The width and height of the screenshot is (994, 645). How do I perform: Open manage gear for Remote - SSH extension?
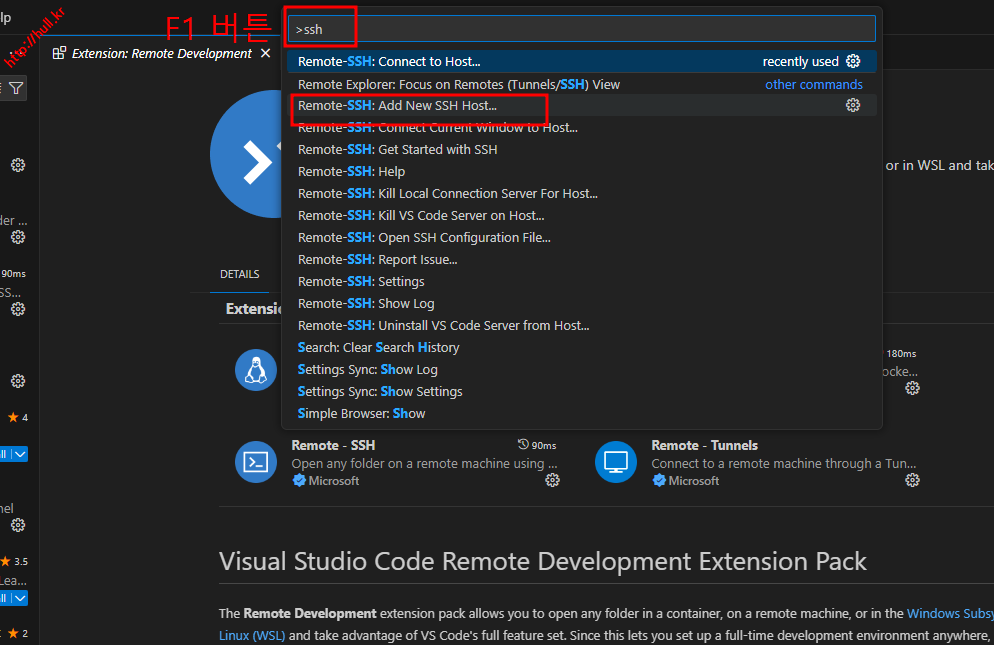552,480
